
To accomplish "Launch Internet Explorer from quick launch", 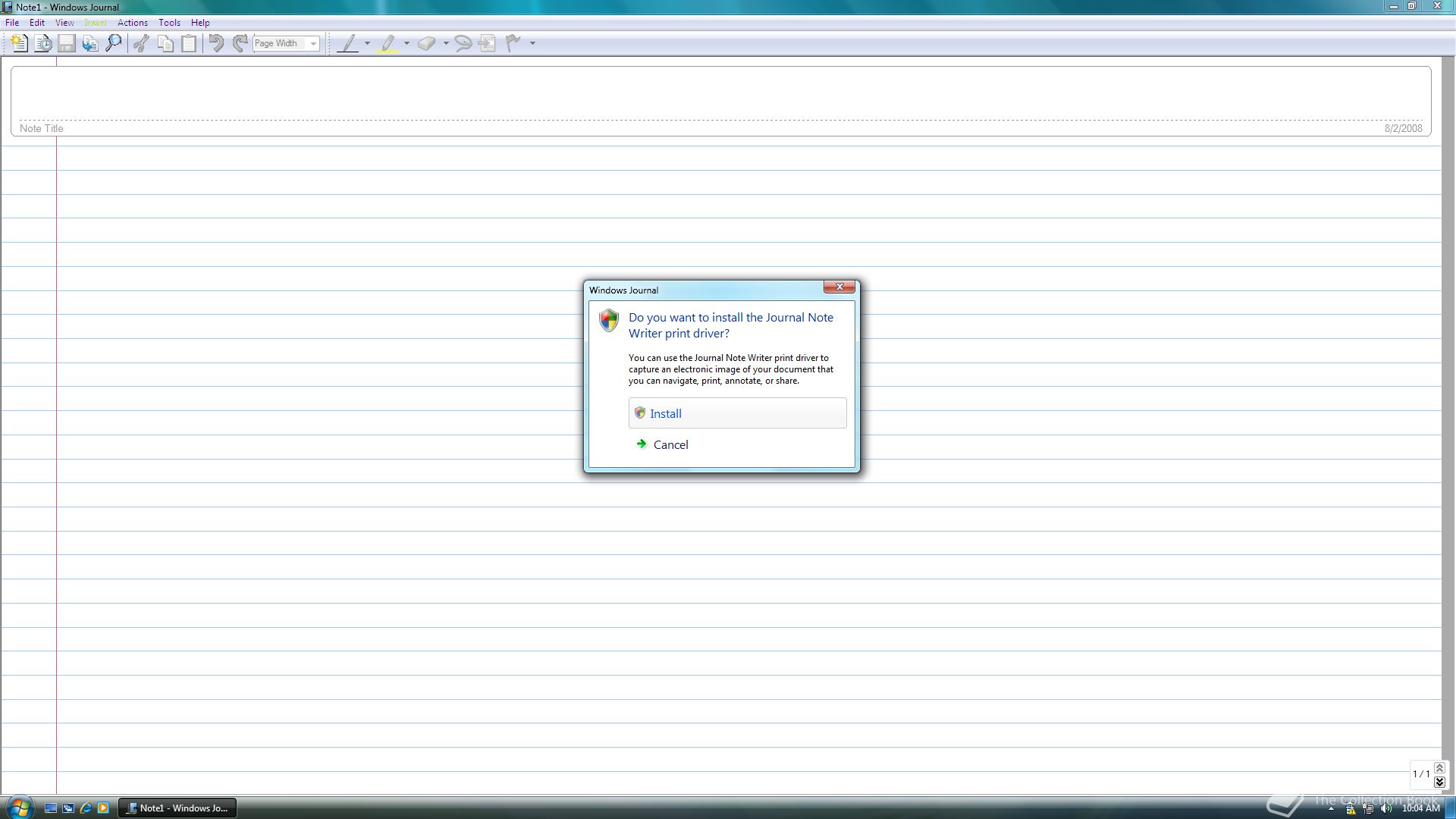I will [86, 808].
